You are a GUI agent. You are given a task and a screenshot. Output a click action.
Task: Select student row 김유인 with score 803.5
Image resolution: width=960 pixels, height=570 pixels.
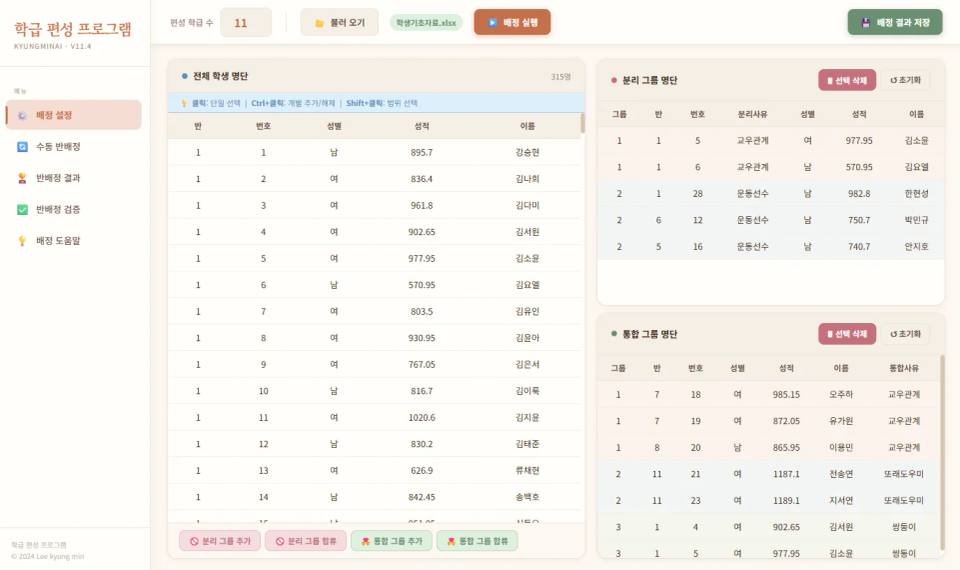point(375,311)
